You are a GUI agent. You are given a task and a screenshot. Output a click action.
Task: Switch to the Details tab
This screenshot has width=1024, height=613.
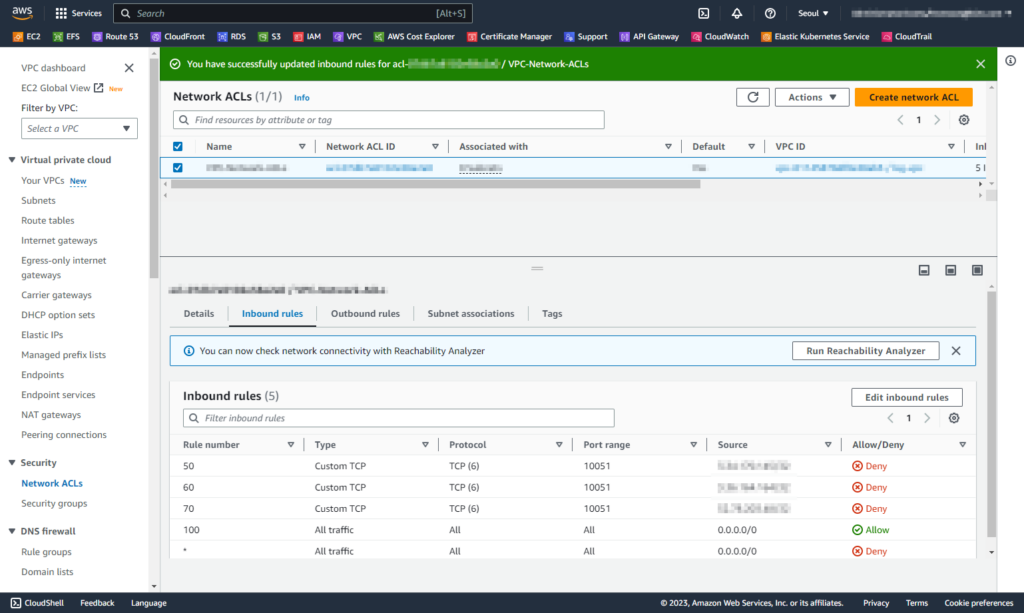(x=199, y=314)
